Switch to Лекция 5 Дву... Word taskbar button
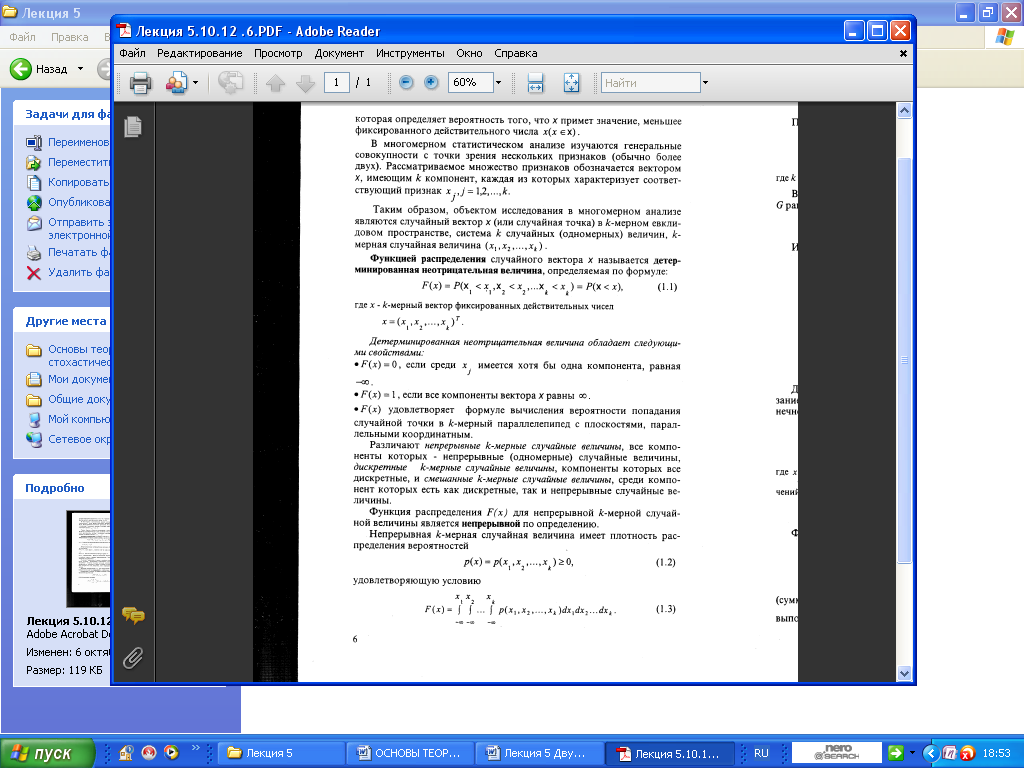 (x=539, y=753)
